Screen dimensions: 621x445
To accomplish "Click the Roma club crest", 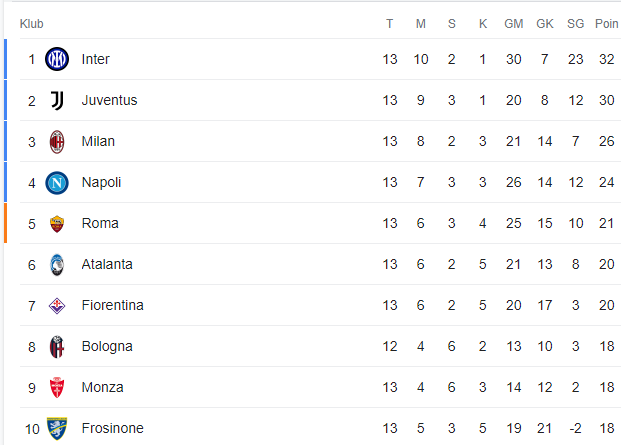I will 57,224.
